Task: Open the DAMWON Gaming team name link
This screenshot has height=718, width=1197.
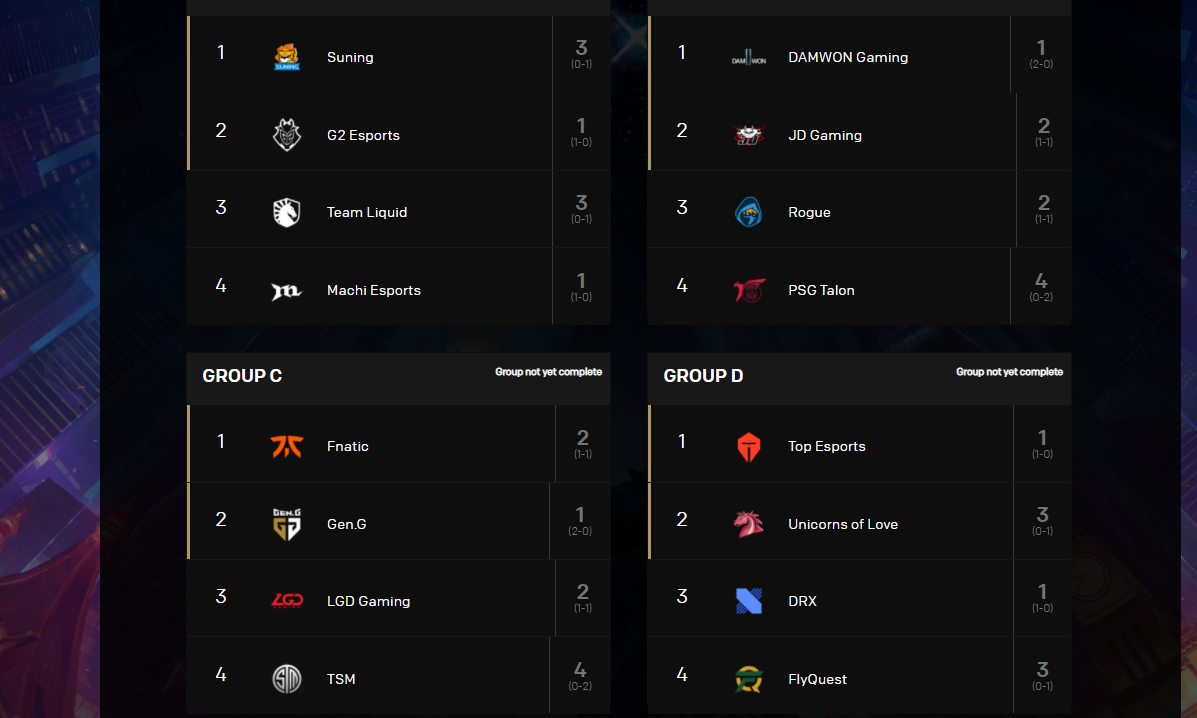Action: tap(848, 57)
